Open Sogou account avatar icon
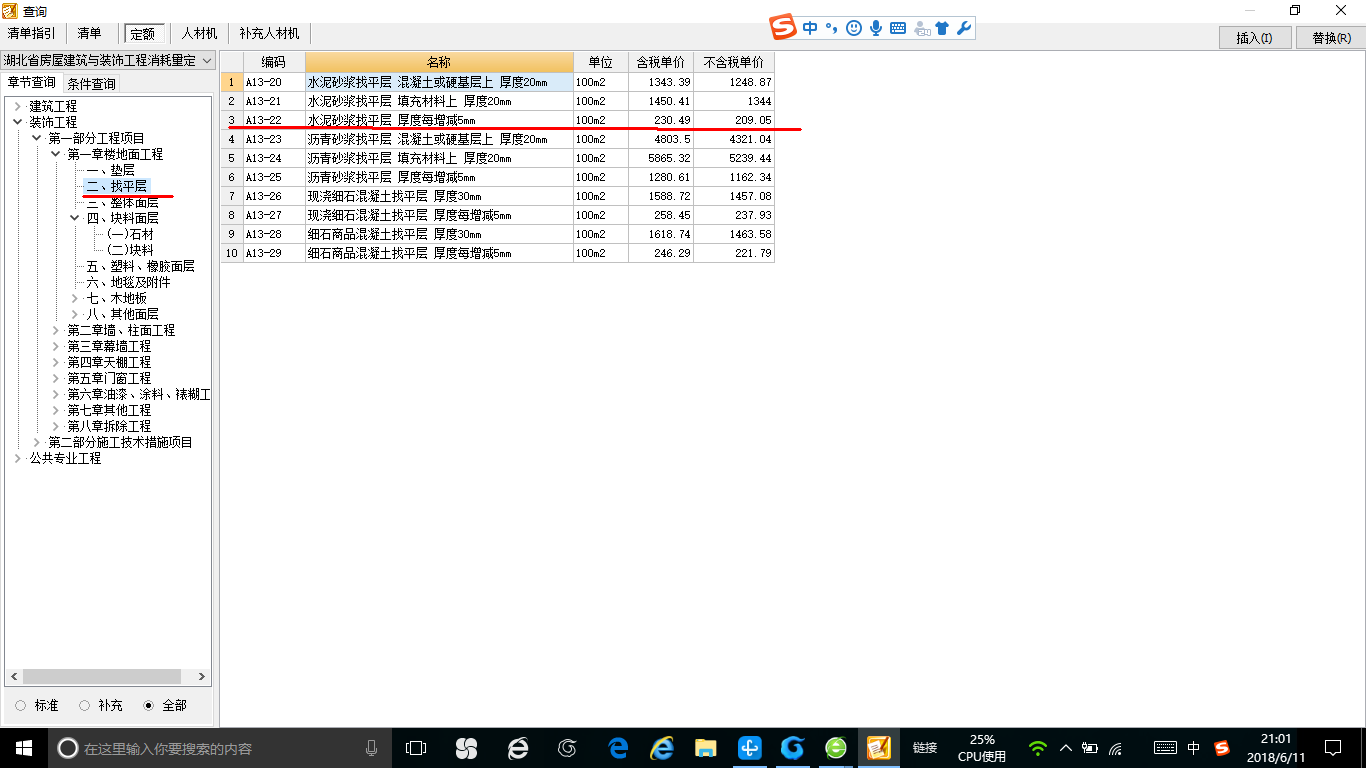This screenshot has height=768, width=1366. click(x=921, y=28)
